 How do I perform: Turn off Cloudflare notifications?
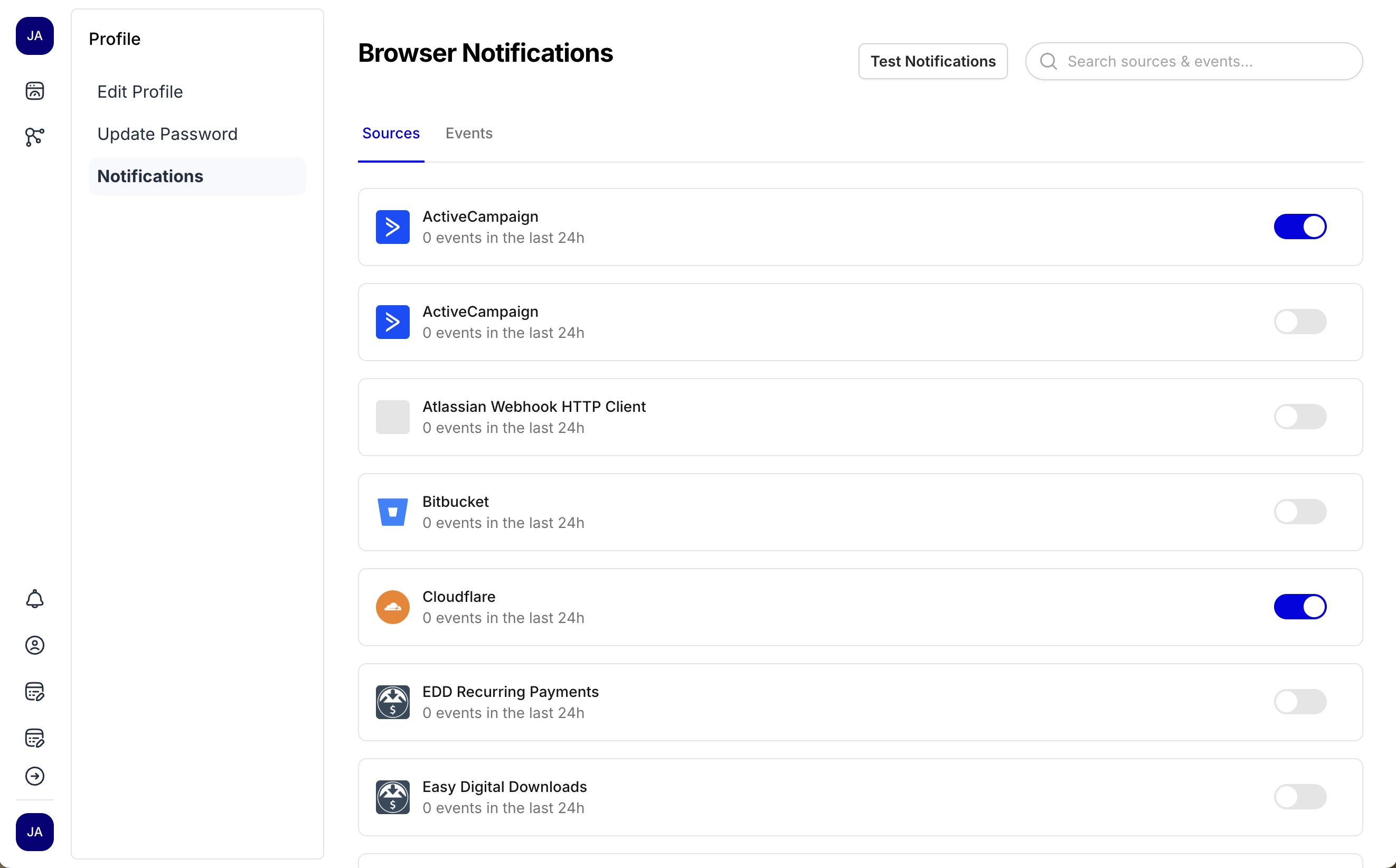[x=1300, y=606]
